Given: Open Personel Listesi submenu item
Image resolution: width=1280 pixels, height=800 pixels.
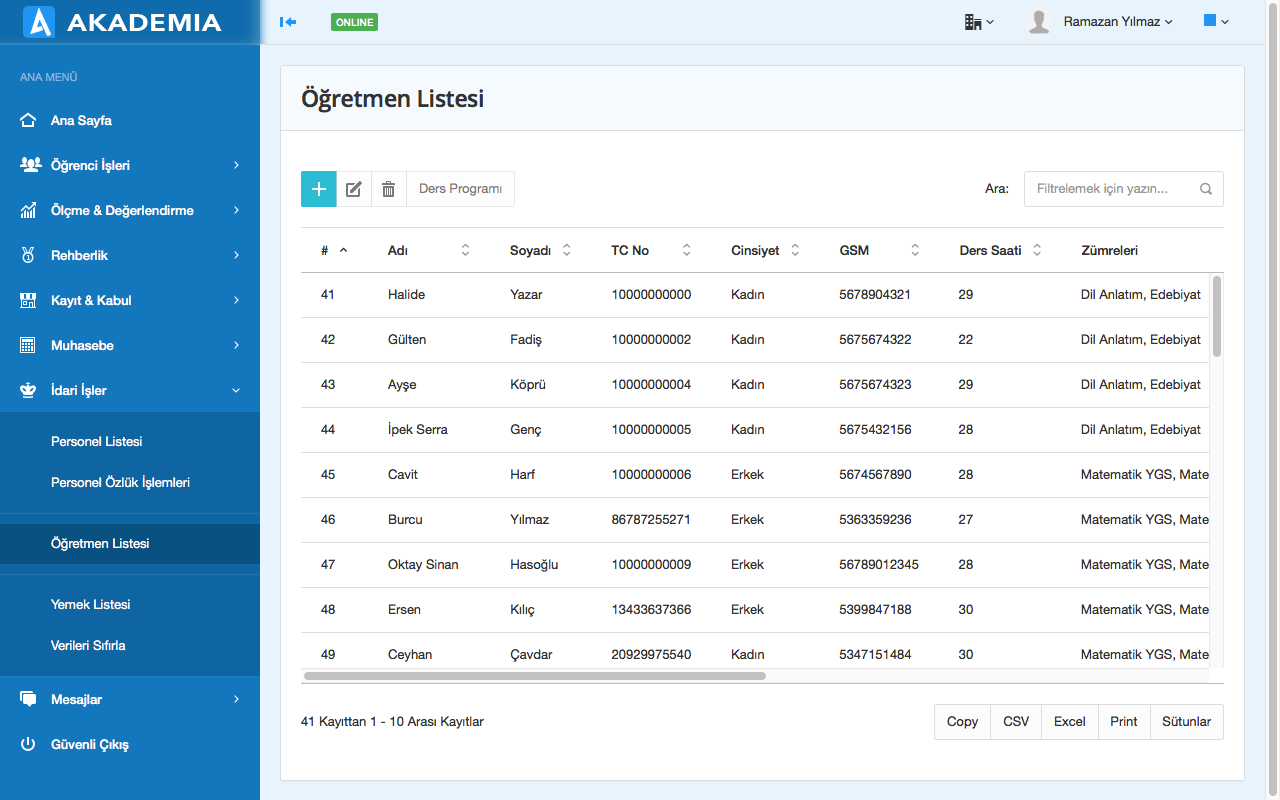Looking at the screenshot, I should pyautogui.click(x=97, y=442).
